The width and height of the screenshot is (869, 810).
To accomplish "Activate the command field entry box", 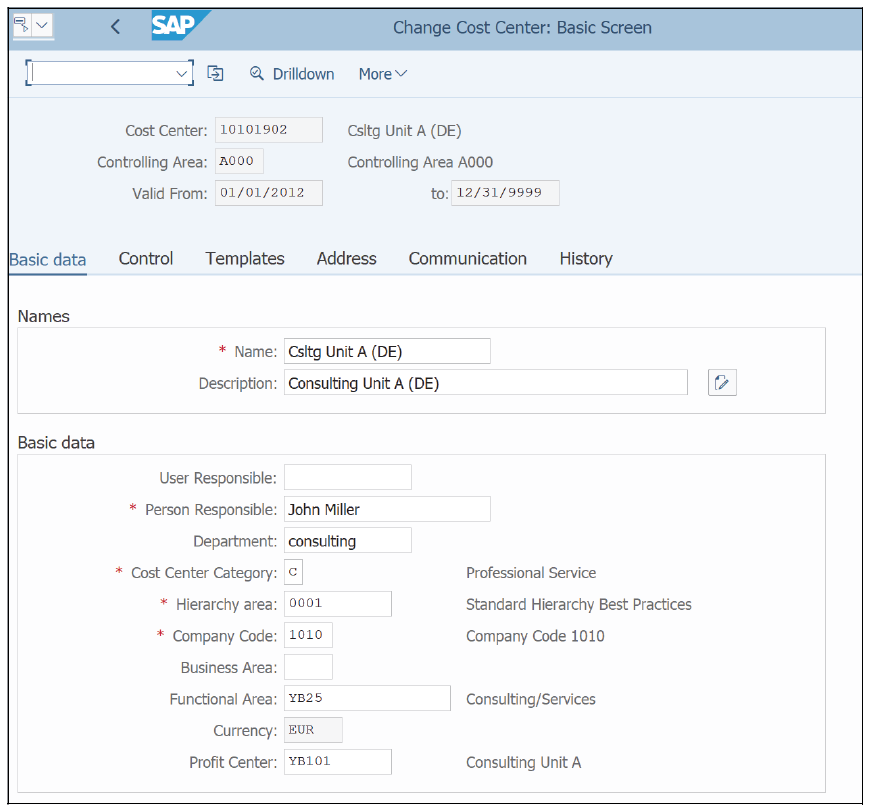I will point(100,73).
